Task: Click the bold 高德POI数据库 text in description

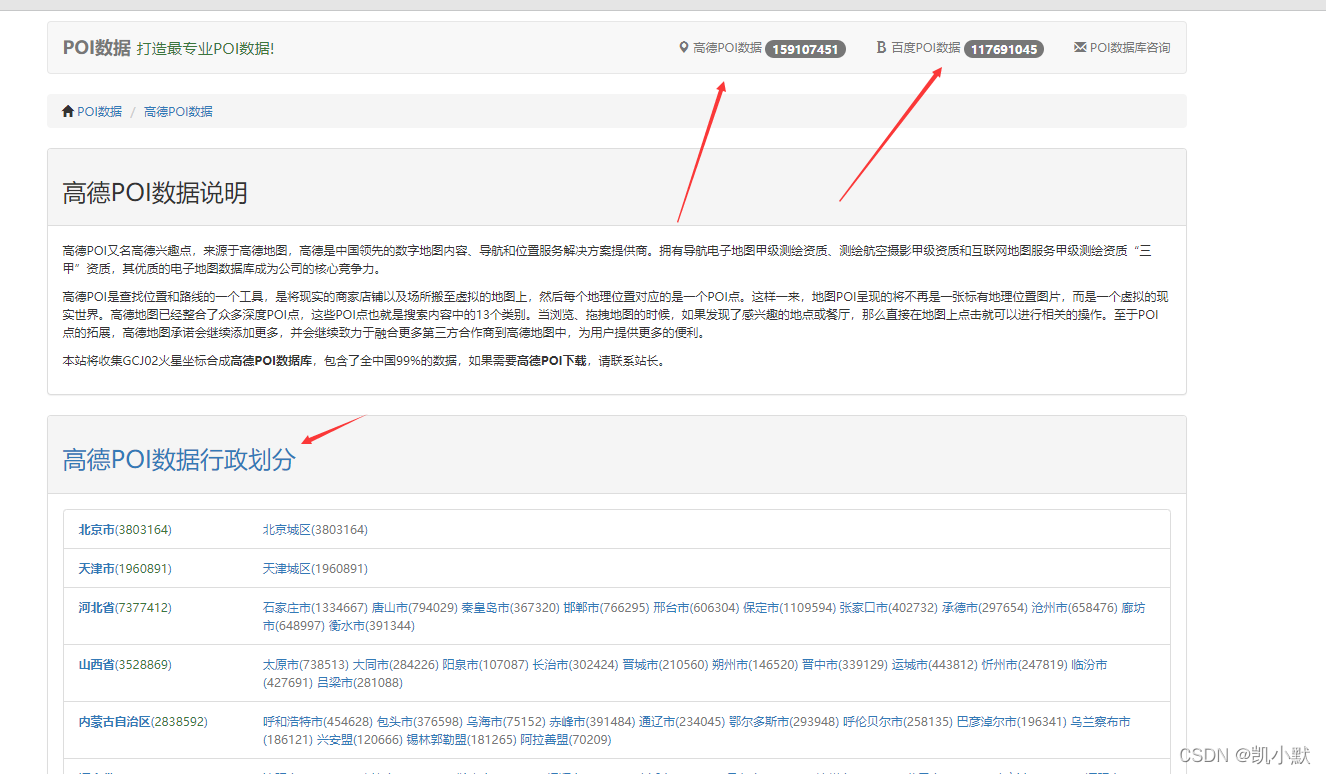Action: [271, 360]
